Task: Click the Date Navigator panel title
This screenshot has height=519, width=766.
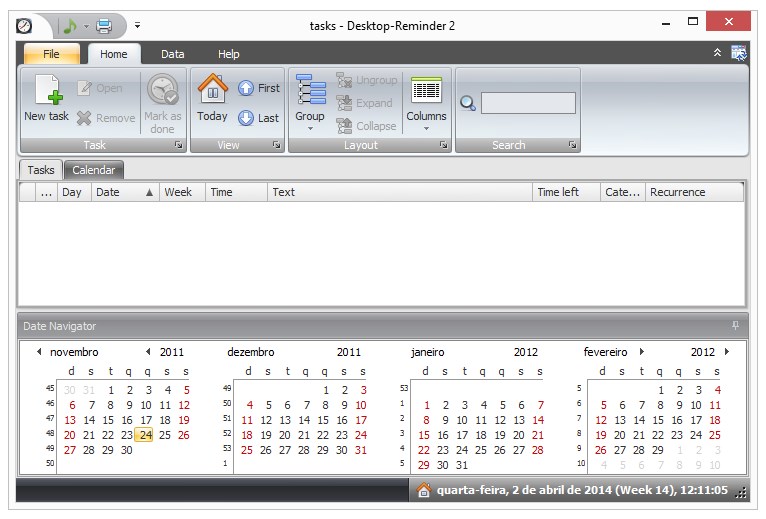Action: pyautogui.click(x=60, y=326)
